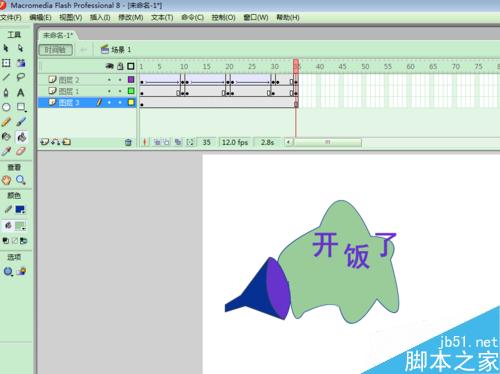The image size is (500, 374).
Task: Click the back arrow in the edit bar
Action: pos(83,50)
